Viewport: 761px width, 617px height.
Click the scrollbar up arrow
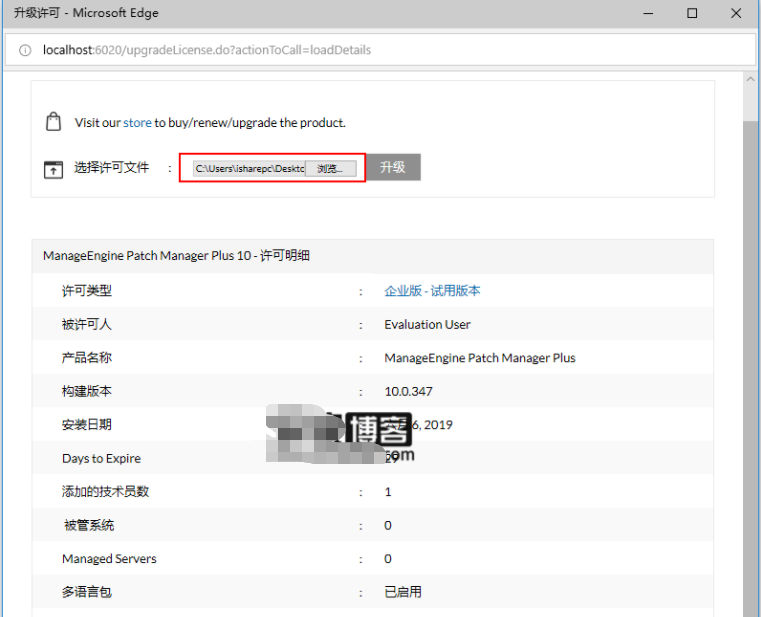tap(750, 79)
